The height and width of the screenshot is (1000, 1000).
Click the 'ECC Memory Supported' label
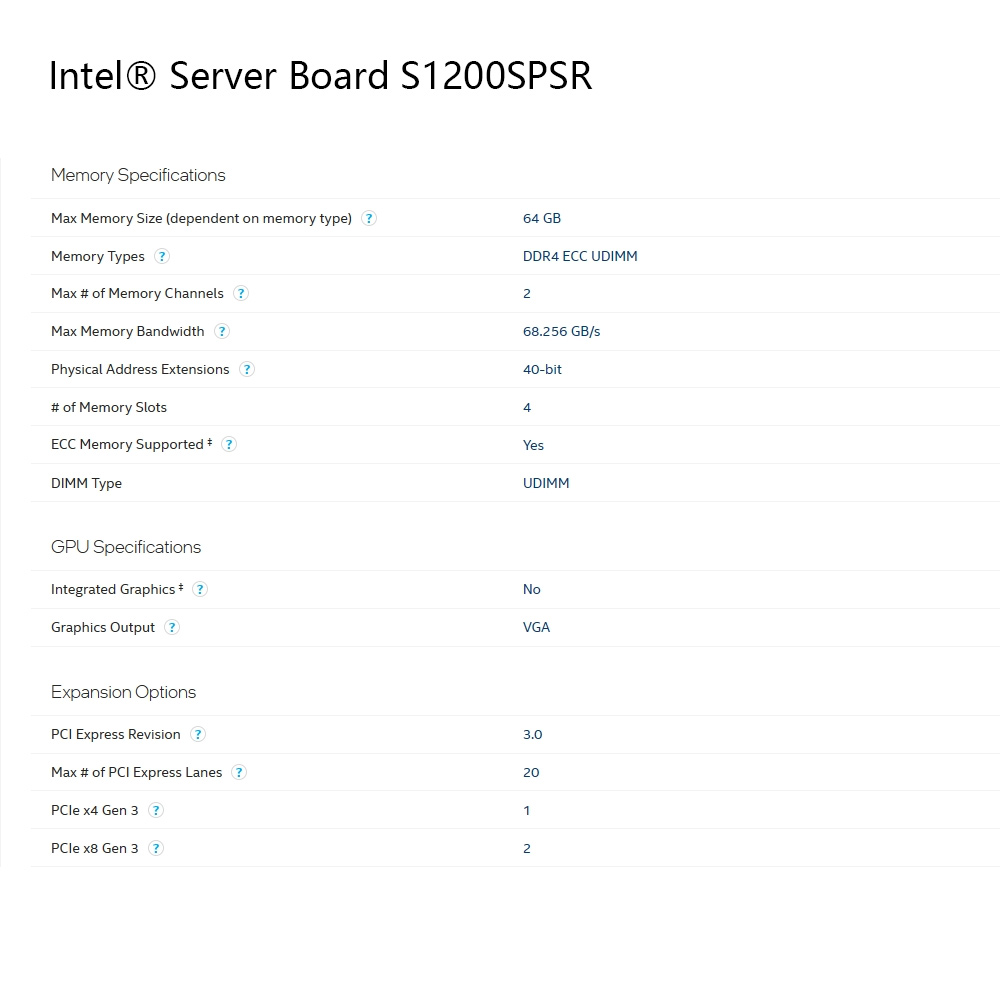(127, 445)
